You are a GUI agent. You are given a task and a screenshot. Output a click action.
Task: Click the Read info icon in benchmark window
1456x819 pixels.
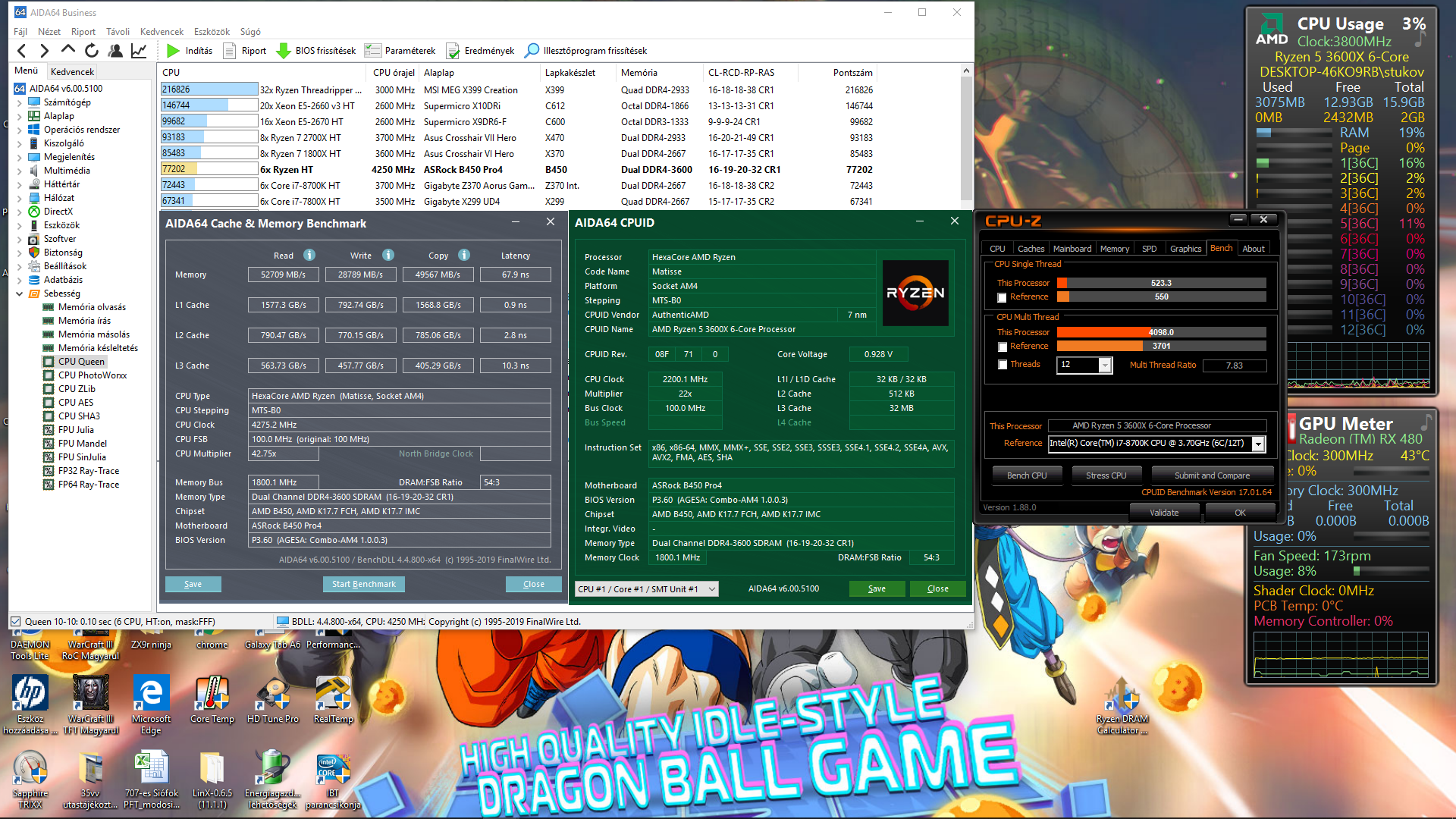point(309,255)
